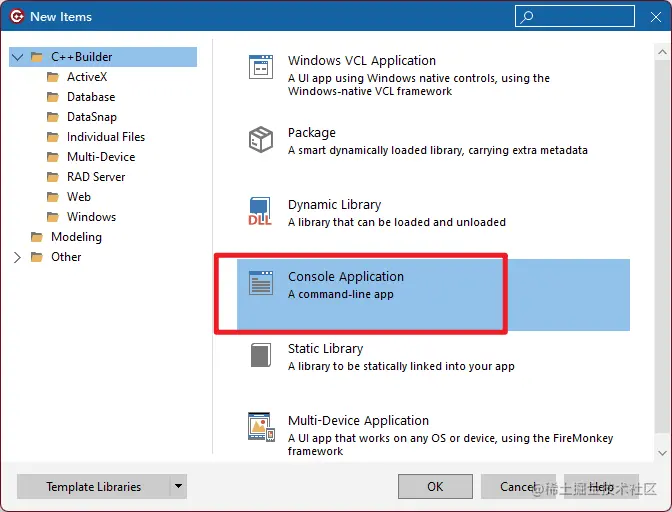Select the RAD Server category
672x512 pixels.
pos(96,177)
